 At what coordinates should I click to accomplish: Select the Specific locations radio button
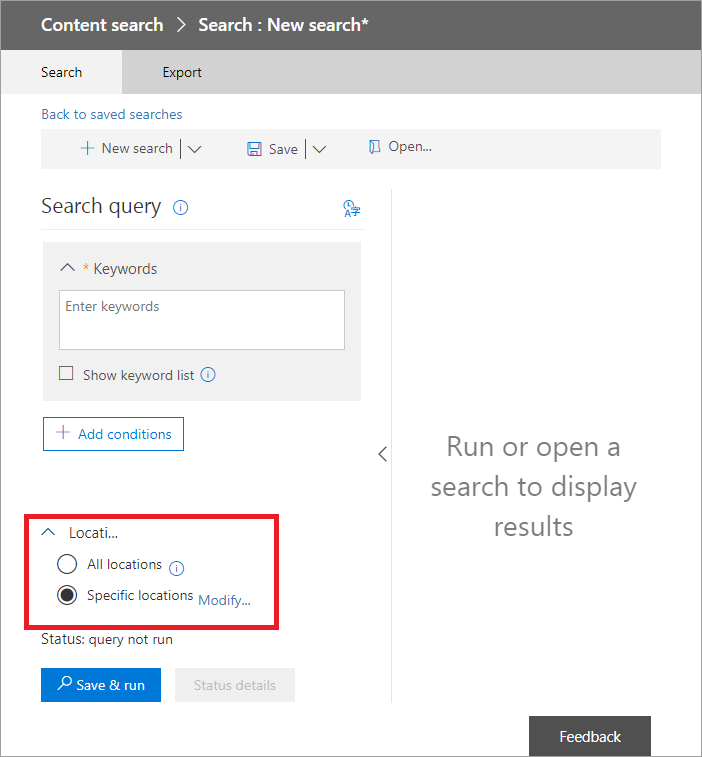[67, 595]
